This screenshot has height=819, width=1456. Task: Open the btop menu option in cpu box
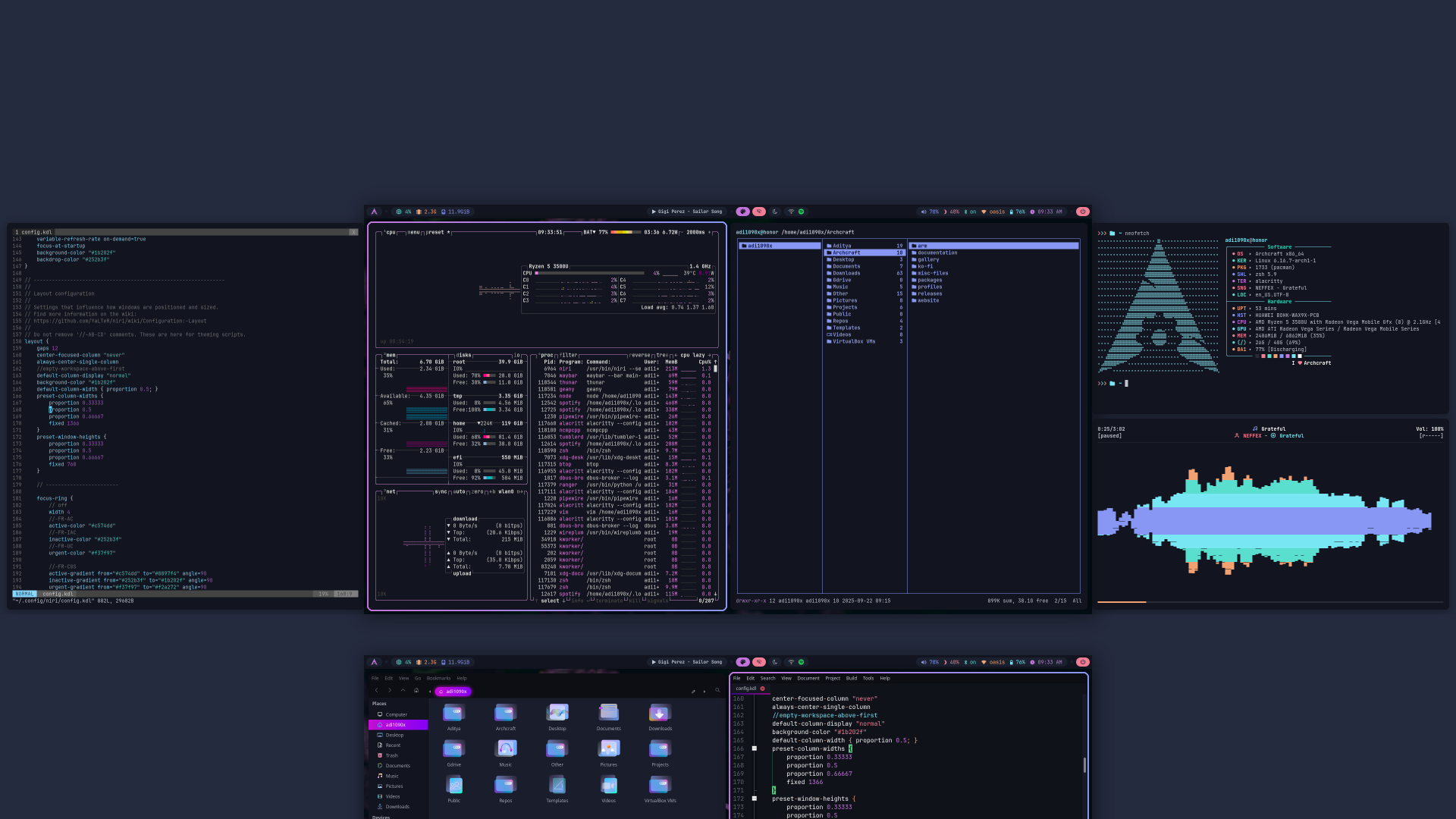click(x=413, y=232)
